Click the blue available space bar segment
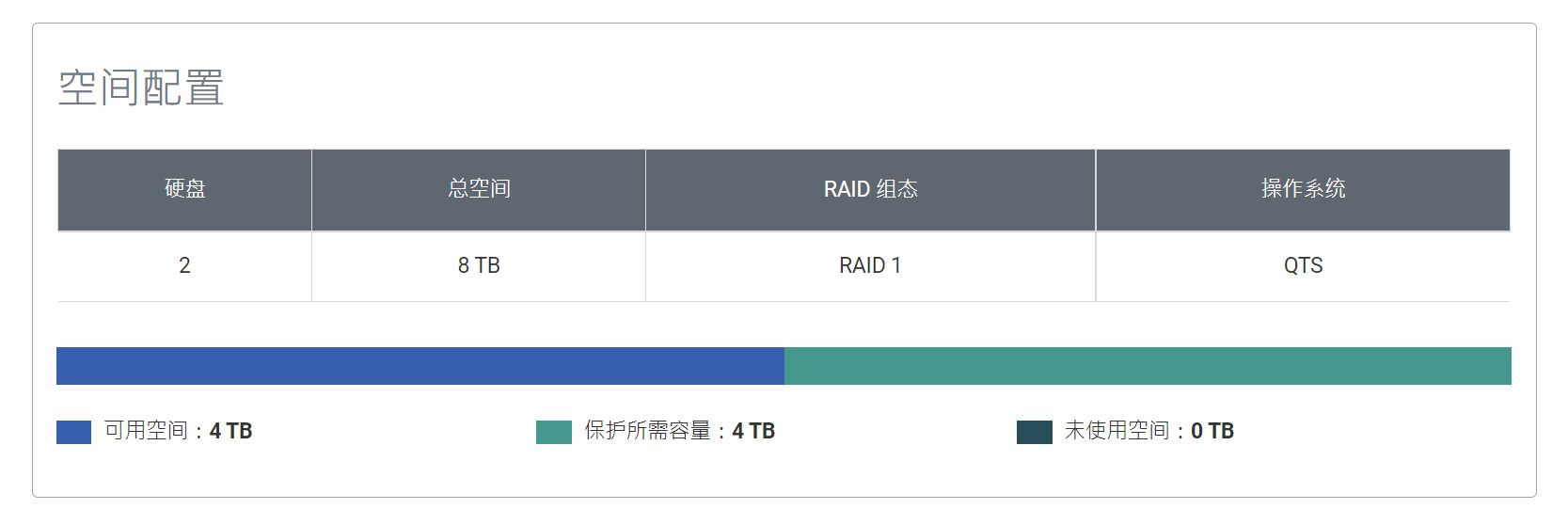The height and width of the screenshot is (525, 1568). click(x=420, y=366)
